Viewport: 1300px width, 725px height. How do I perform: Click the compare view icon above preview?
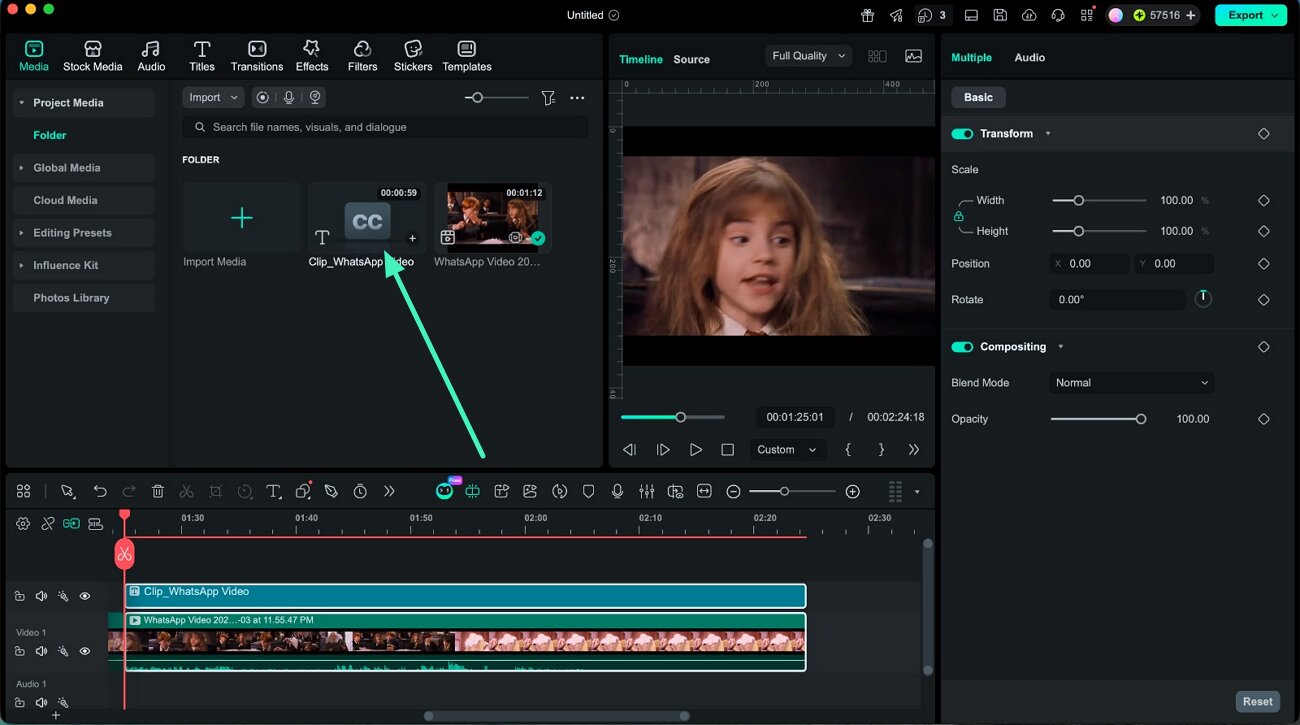tap(877, 57)
